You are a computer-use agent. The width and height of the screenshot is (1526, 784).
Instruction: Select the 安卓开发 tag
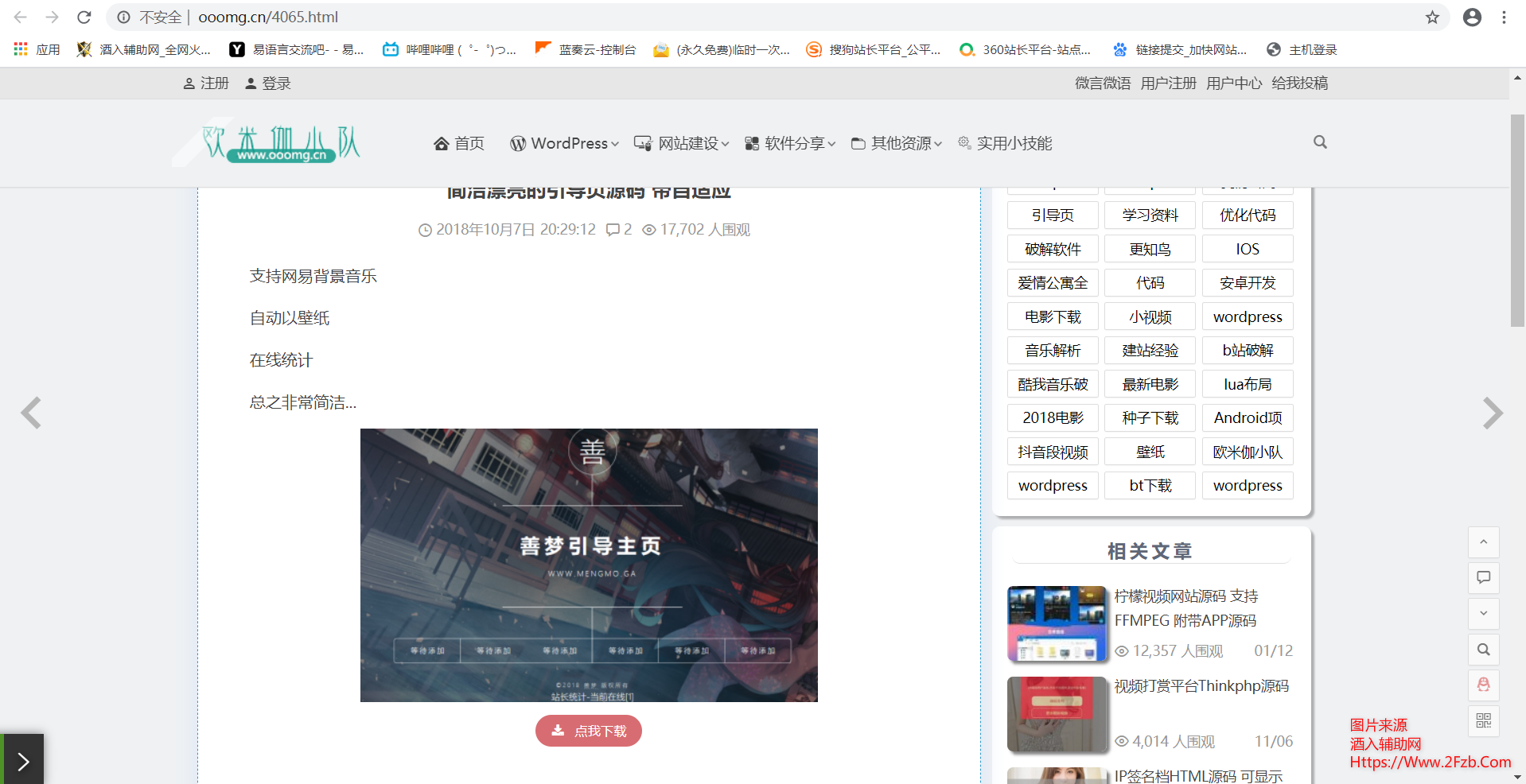(x=1248, y=283)
